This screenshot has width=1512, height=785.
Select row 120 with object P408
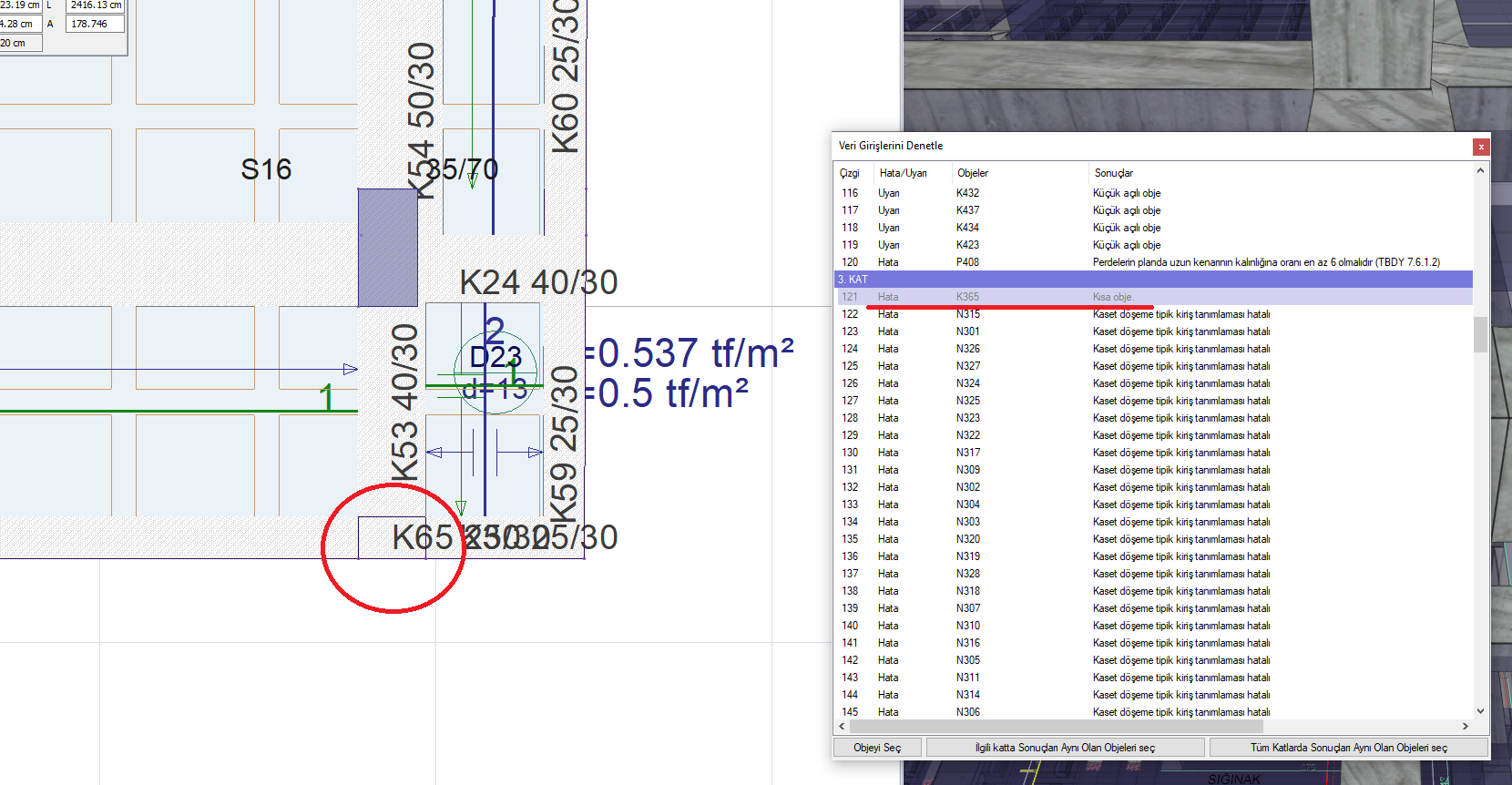[x=967, y=262]
